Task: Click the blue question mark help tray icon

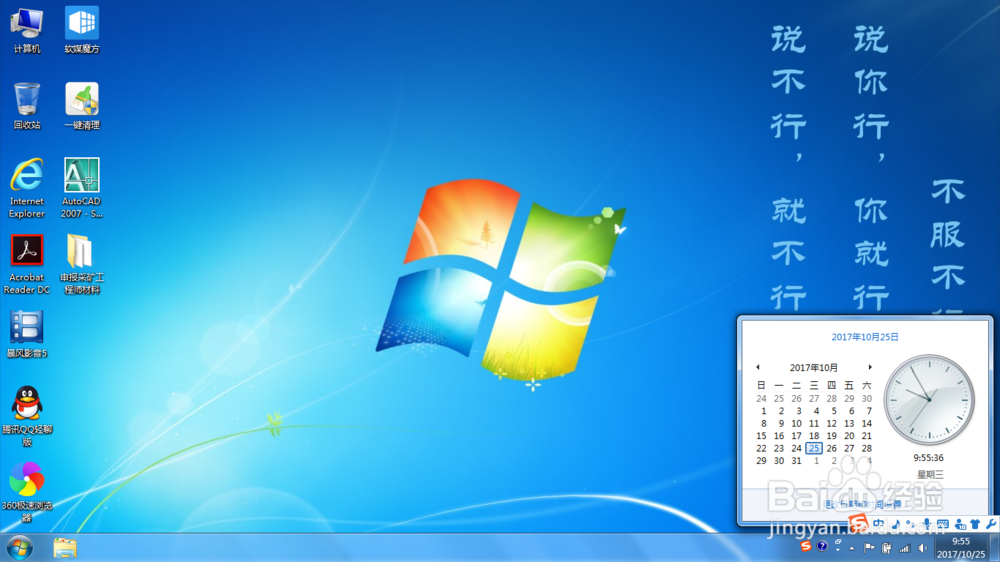Action: click(x=822, y=546)
